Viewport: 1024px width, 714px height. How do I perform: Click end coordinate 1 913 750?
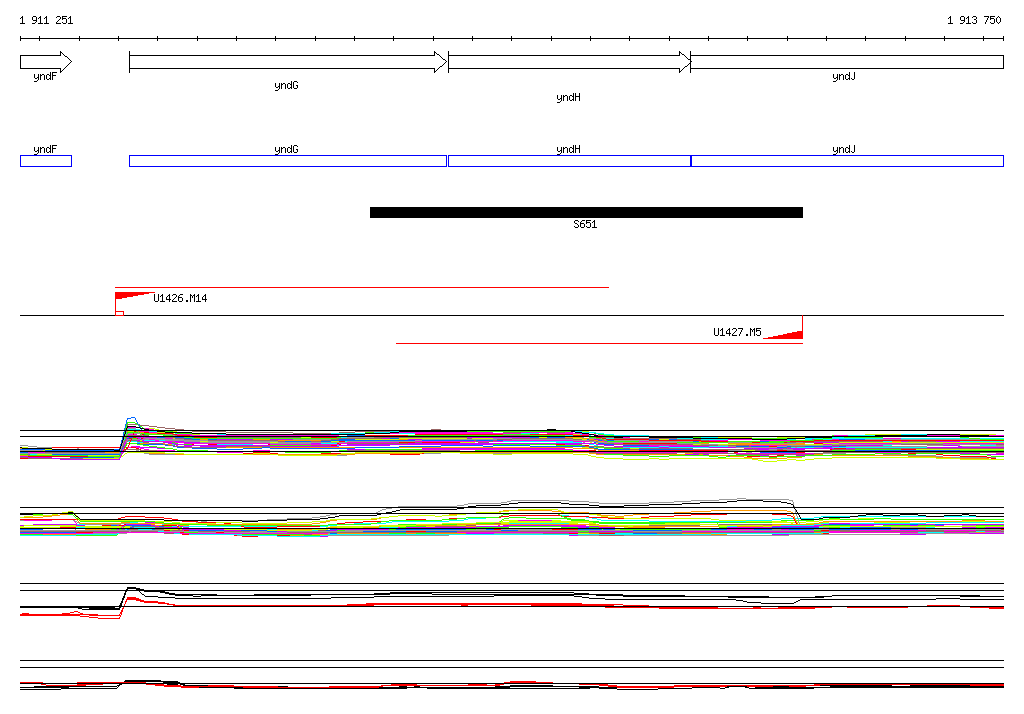pos(974,20)
